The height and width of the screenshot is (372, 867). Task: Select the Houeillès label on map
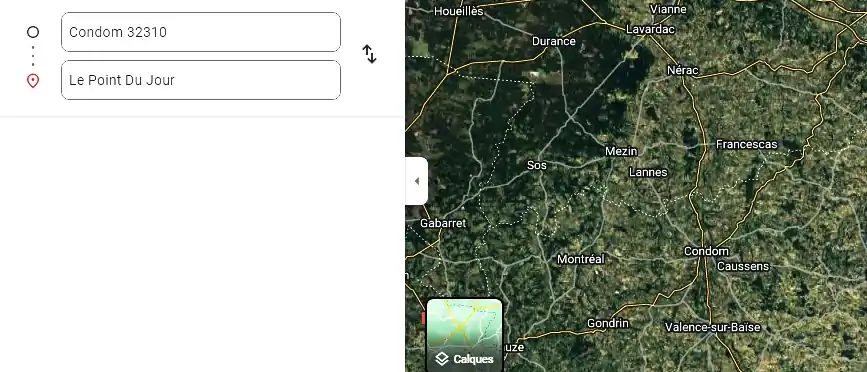pyautogui.click(x=459, y=11)
